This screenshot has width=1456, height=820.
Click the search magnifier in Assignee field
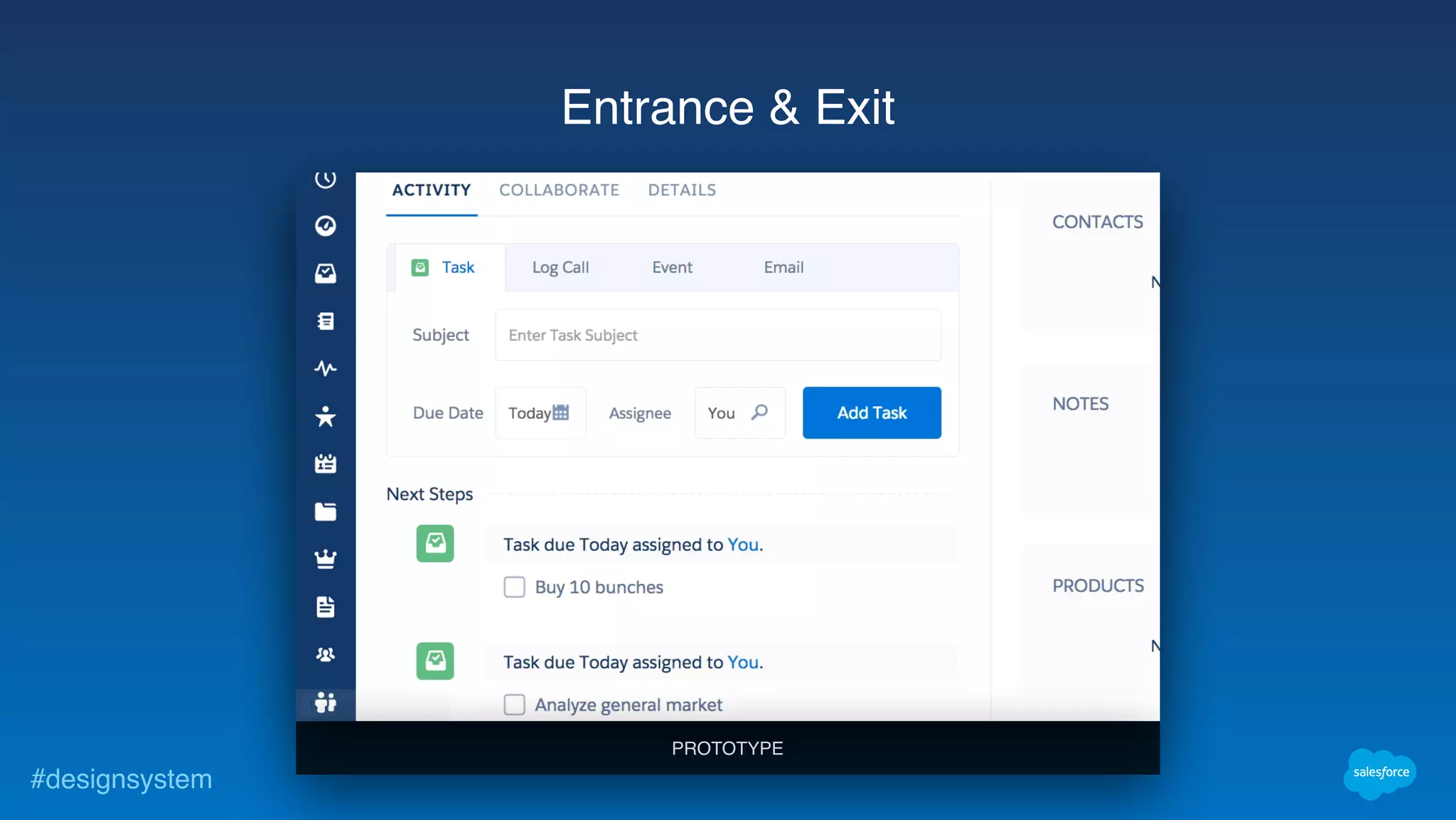(759, 412)
